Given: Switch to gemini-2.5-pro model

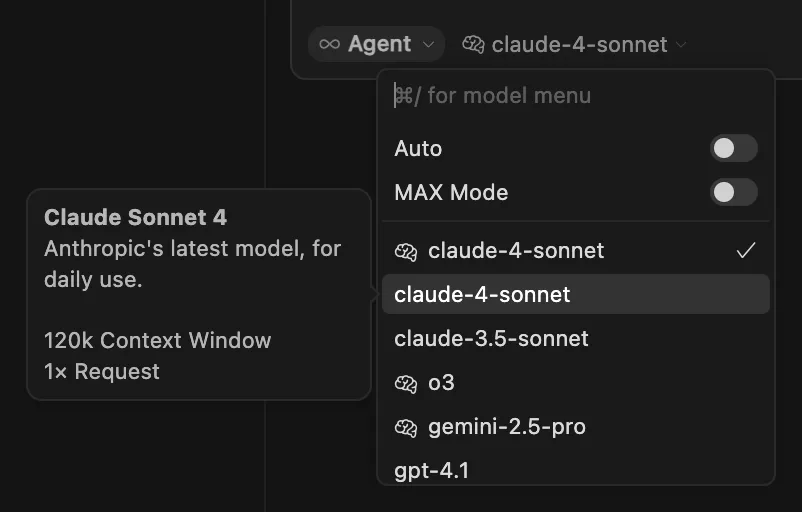Looking at the screenshot, I should coord(575,427).
